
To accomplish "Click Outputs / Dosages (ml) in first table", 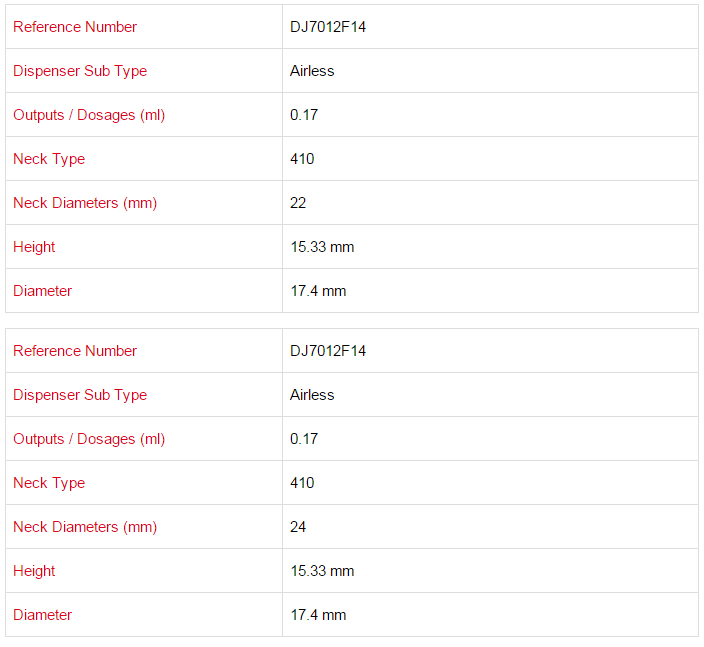I will coord(89,115).
